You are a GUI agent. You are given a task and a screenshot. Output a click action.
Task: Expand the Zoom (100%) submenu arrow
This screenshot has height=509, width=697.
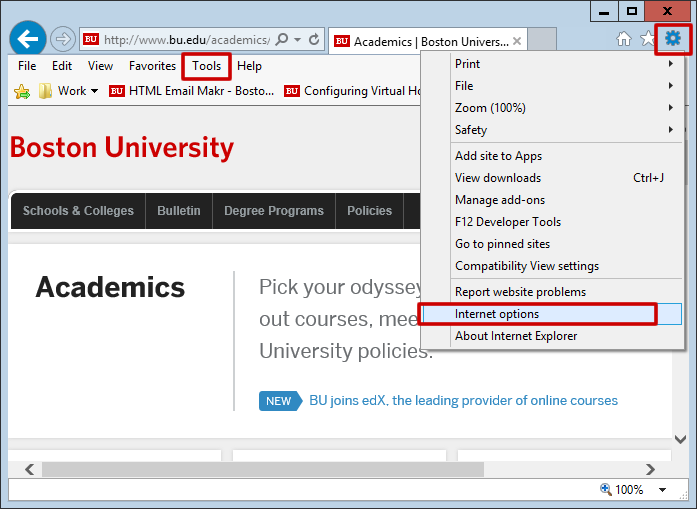pyautogui.click(x=671, y=108)
